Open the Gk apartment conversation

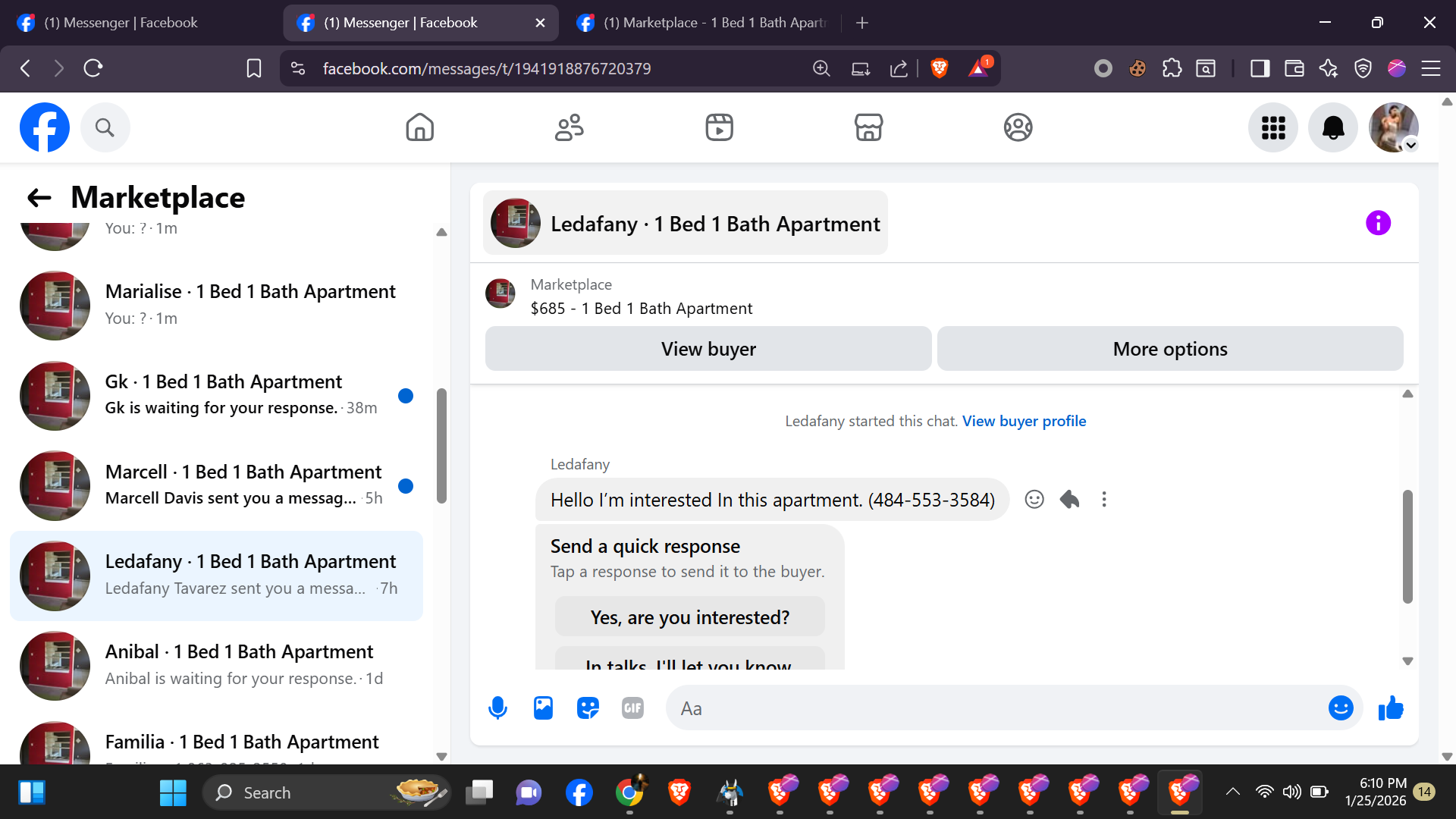[x=216, y=395]
